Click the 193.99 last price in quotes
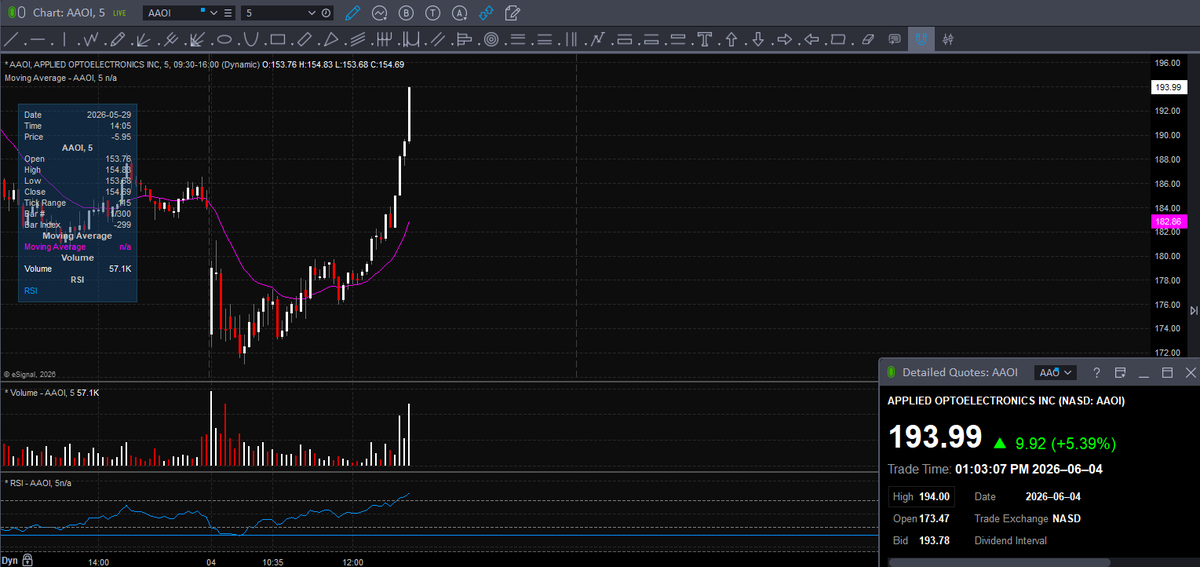Screen dimensions: 1200x567 click(935, 438)
